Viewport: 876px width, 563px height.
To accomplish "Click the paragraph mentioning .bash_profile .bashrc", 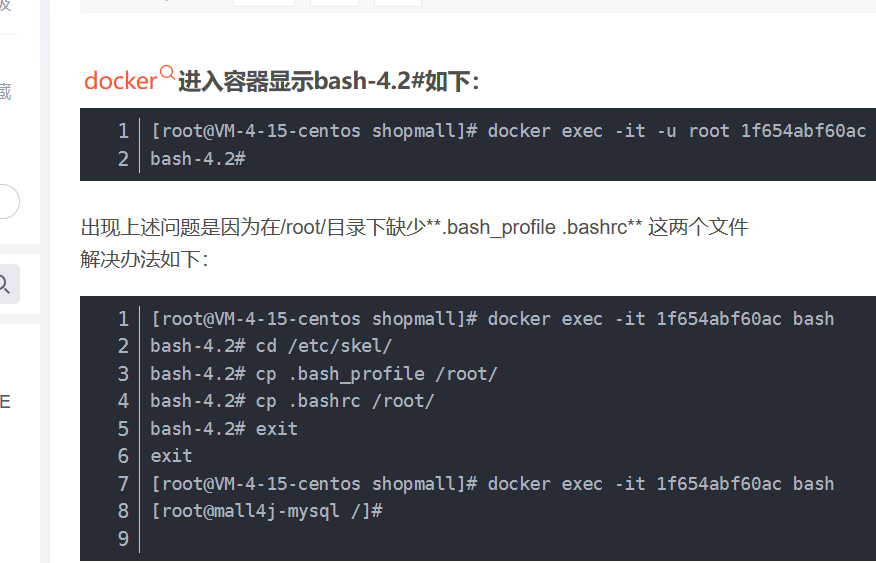I will click(414, 228).
